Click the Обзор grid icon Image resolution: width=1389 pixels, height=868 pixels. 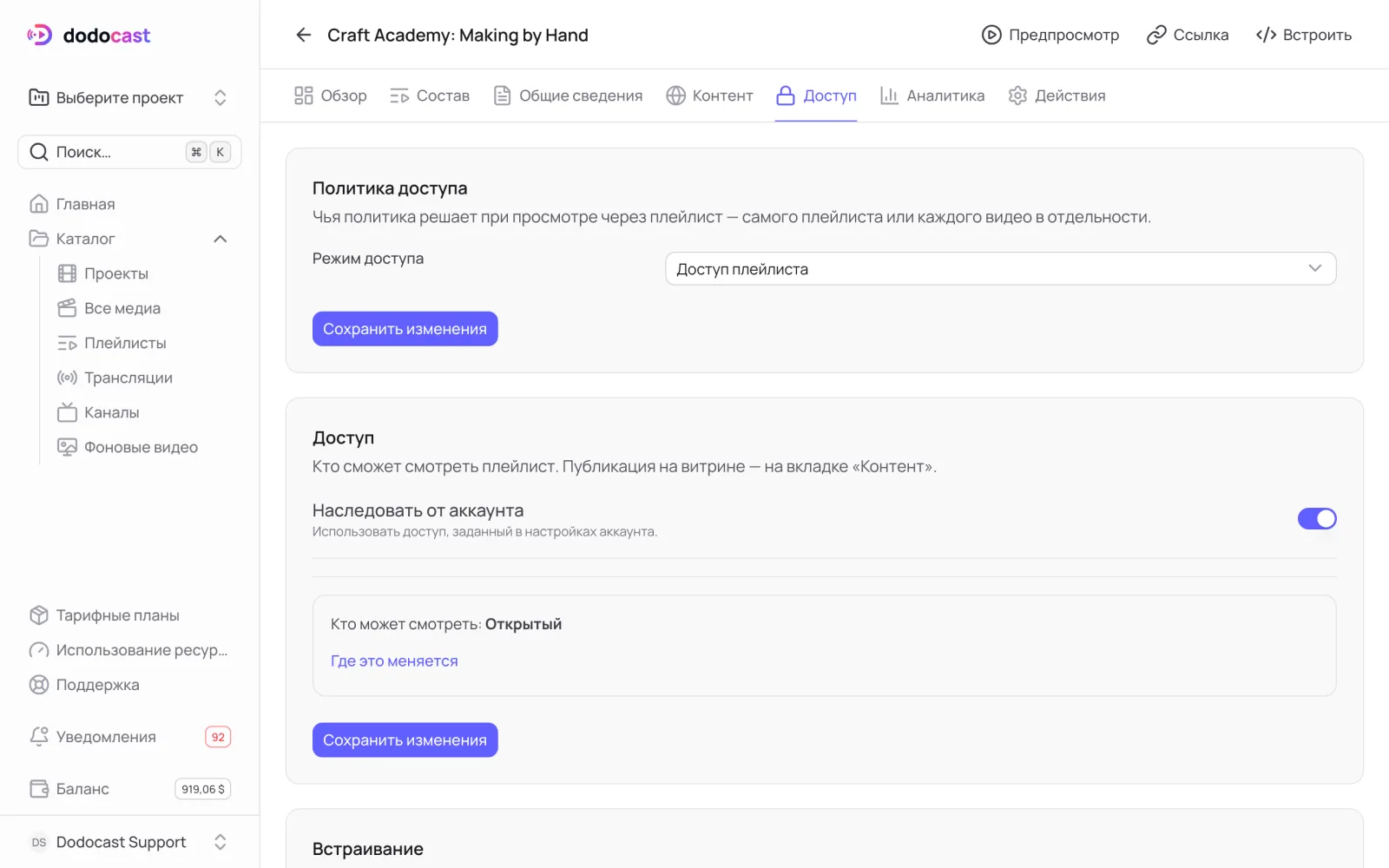304,95
